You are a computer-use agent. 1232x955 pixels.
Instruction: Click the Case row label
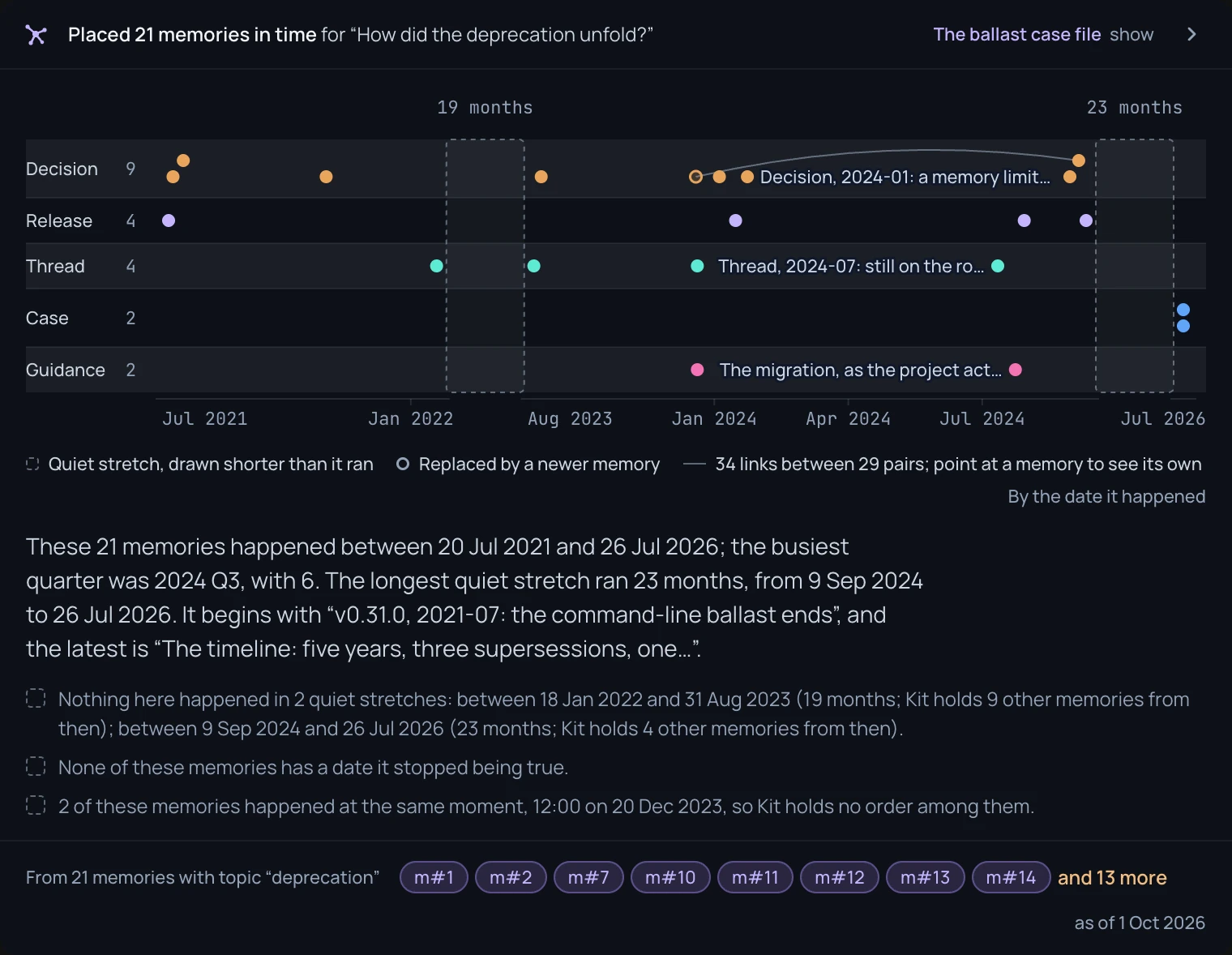click(x=47, y=318)
